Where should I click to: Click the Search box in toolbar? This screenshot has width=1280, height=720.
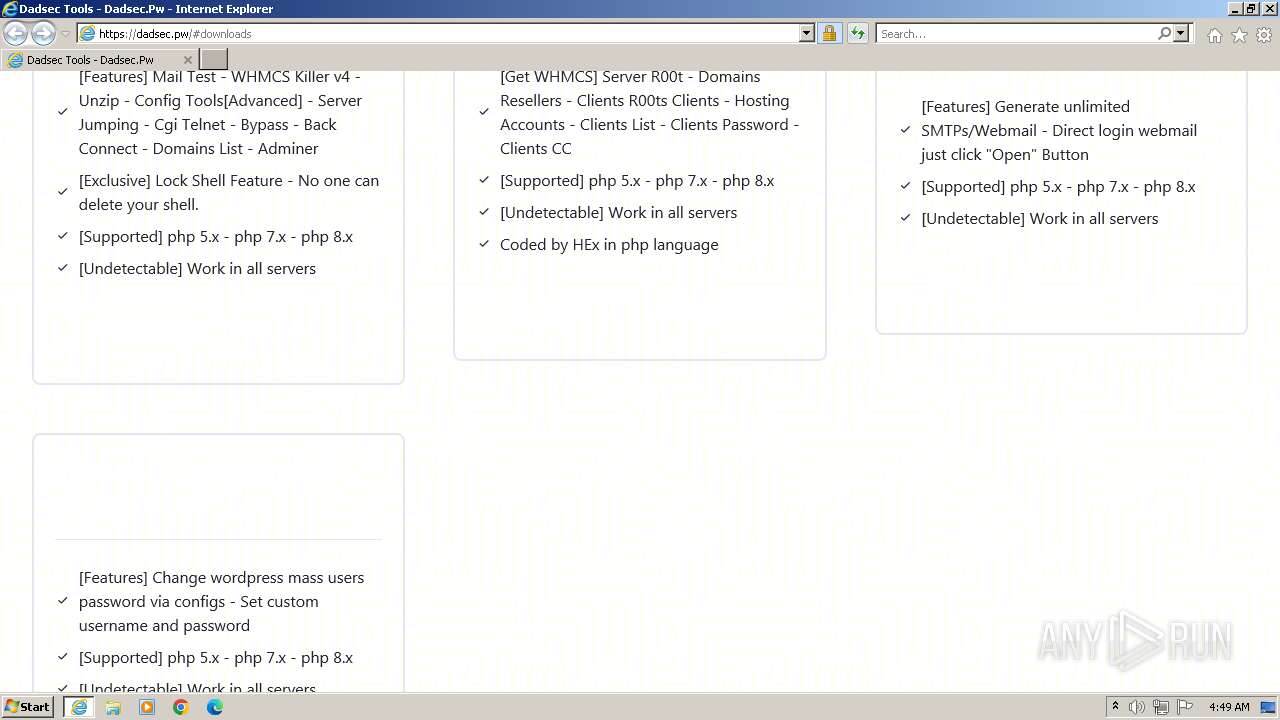1016,34
